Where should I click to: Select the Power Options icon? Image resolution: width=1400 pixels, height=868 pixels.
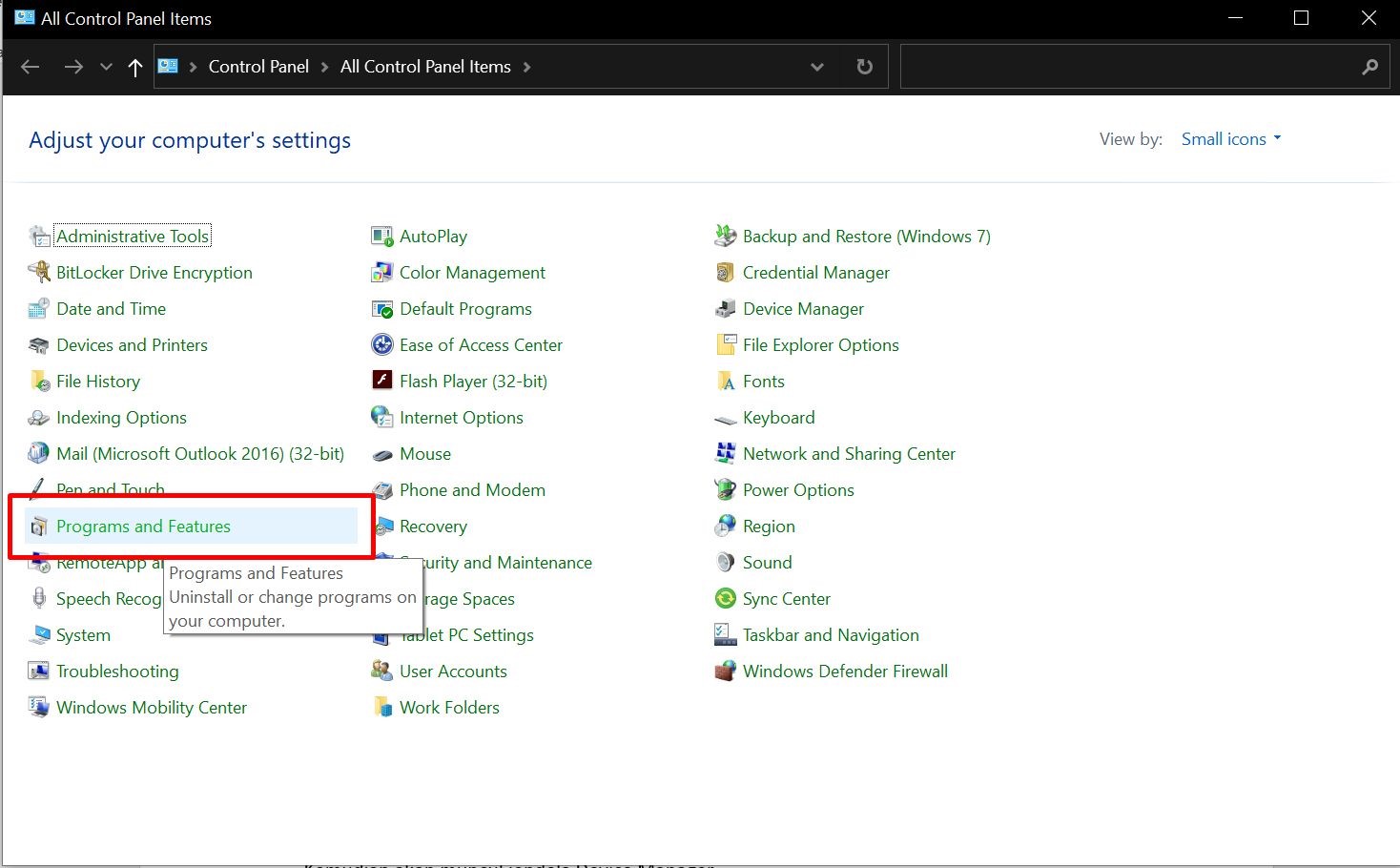pyautogui.click(x=725, y=490)
